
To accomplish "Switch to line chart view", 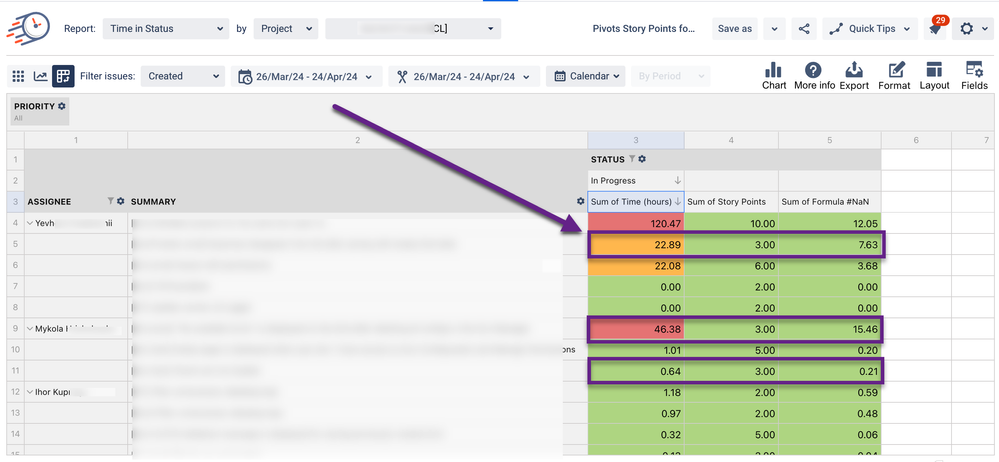I will click(41, 76).
